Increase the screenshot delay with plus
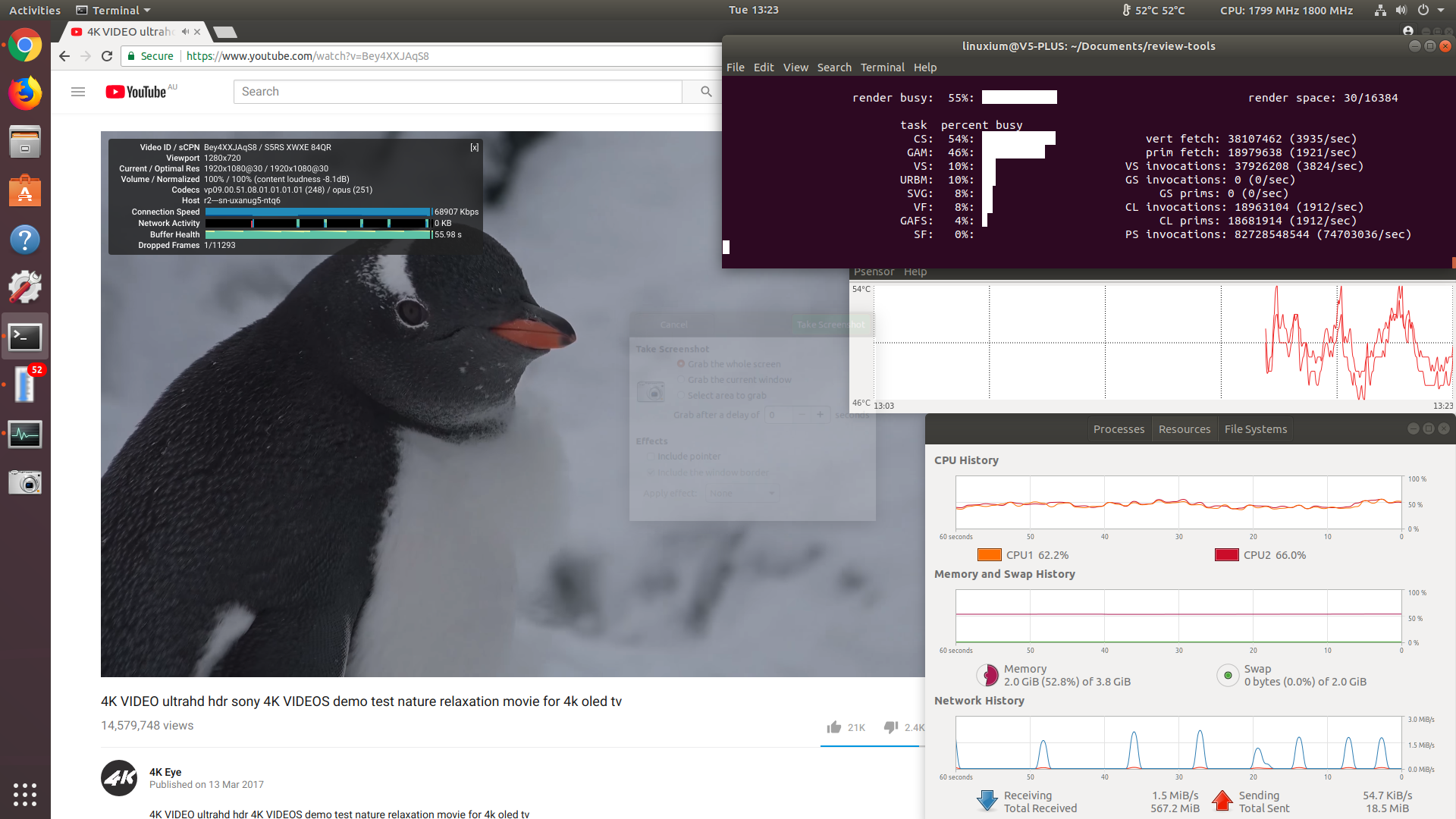Viewport: 1456px width, 819px height. click(820, 415)
